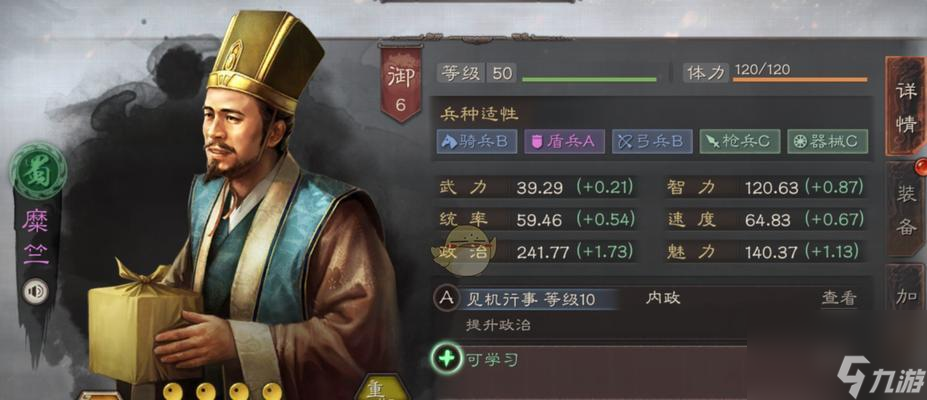This screenshot has width=927, height=400.
Task: Select the circled A skill grade icon
Action: [x=447, y=298]
